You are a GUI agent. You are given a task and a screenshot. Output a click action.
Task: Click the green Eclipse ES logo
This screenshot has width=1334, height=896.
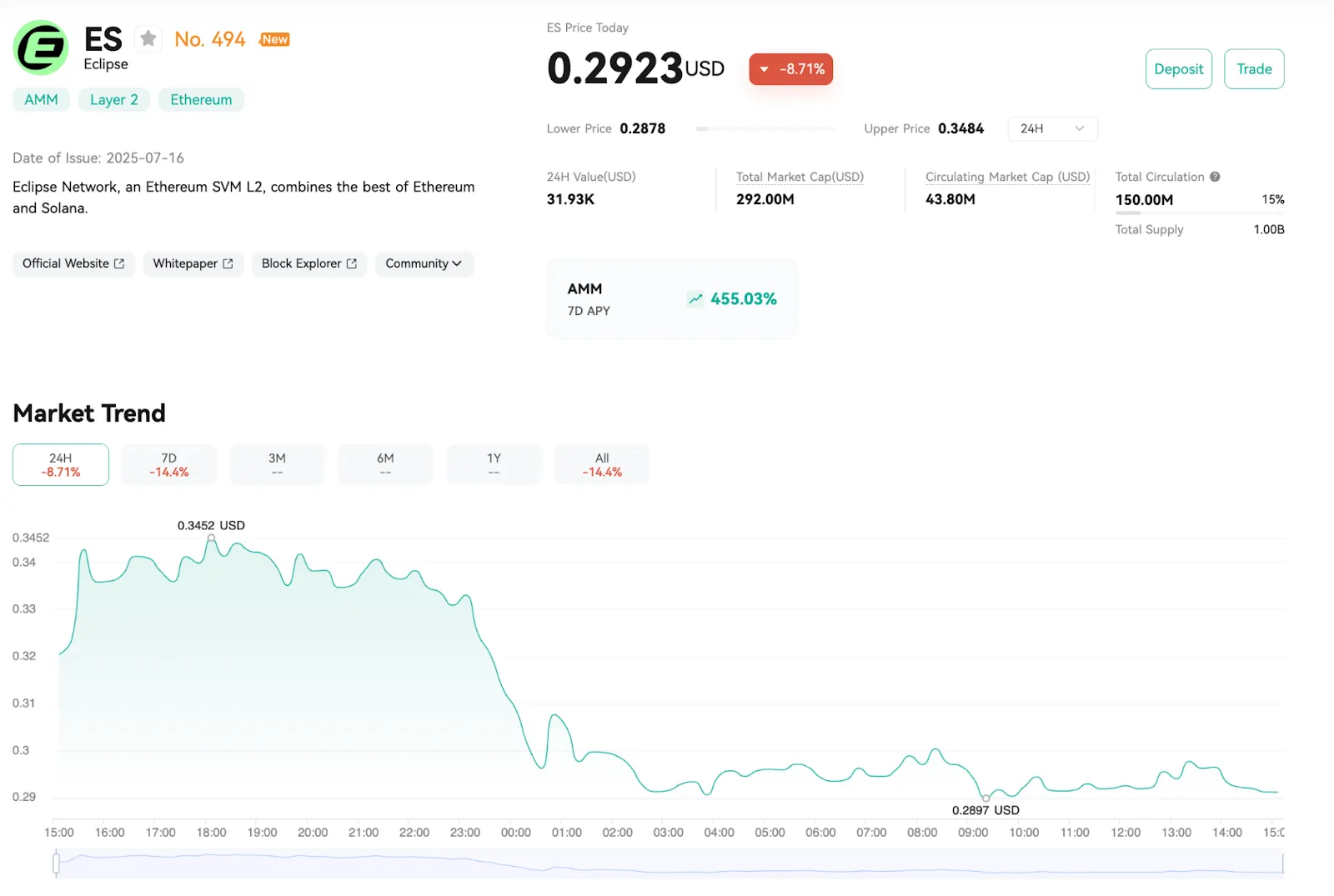[41, 48]
